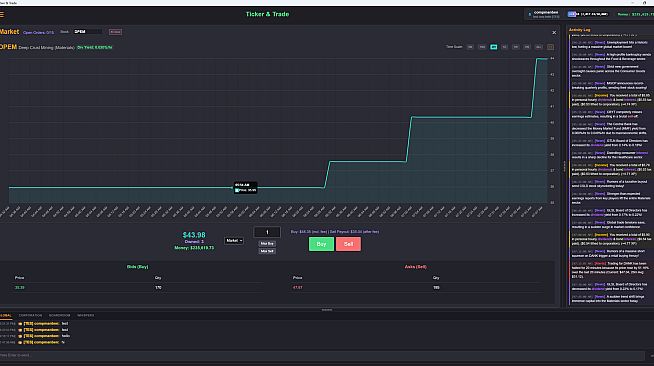Screen dimensions: 654x366
Task: Click the news entry about unemployment historic low
Action: pyautogui.click(x=611, y=45)
